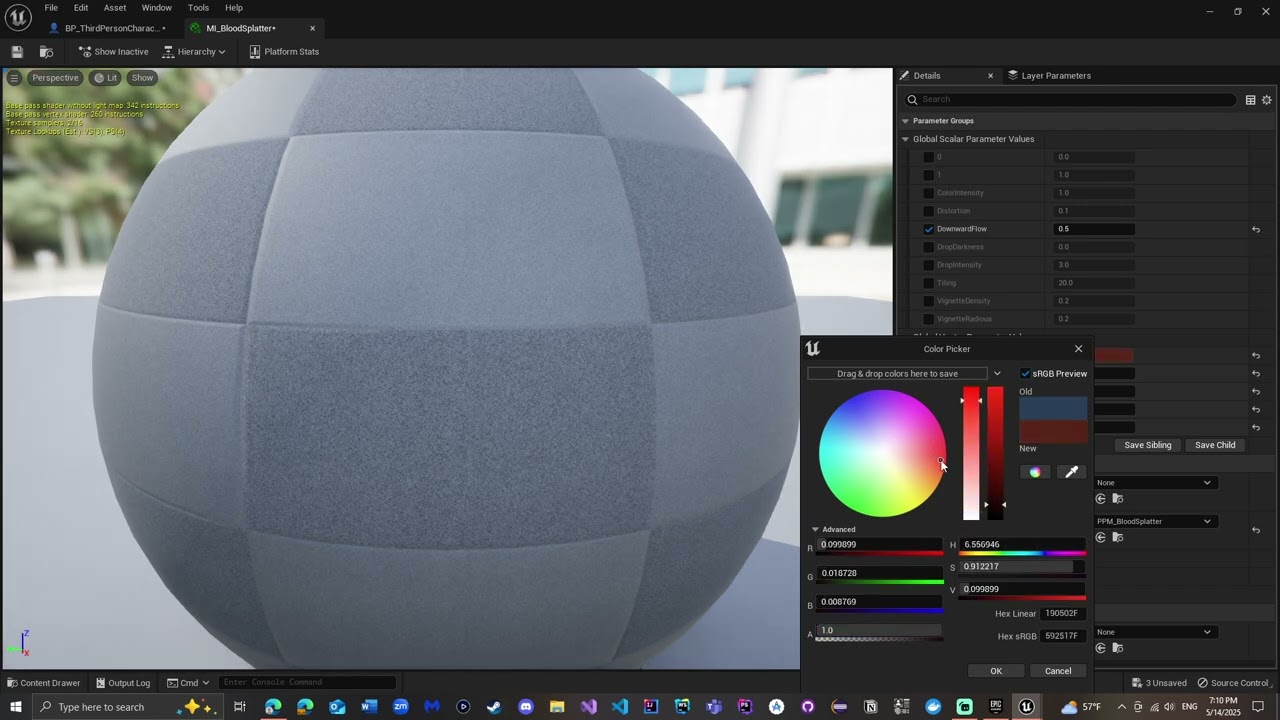Open the Perspective view mode dropdown
This screenshot has height=720, width=1280.
coord(54,78)
